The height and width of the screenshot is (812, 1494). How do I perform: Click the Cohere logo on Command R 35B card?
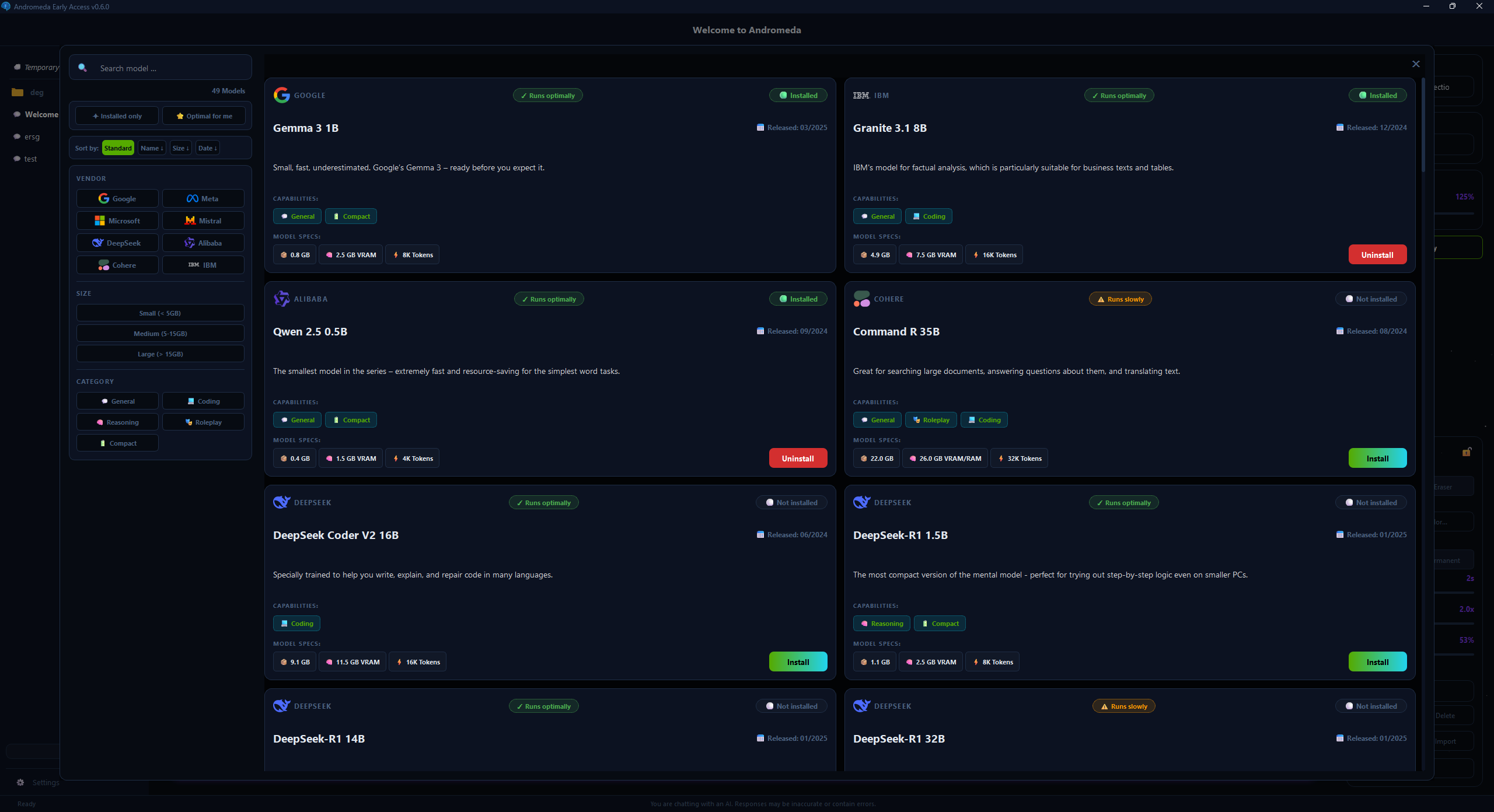tap(861, 299)
